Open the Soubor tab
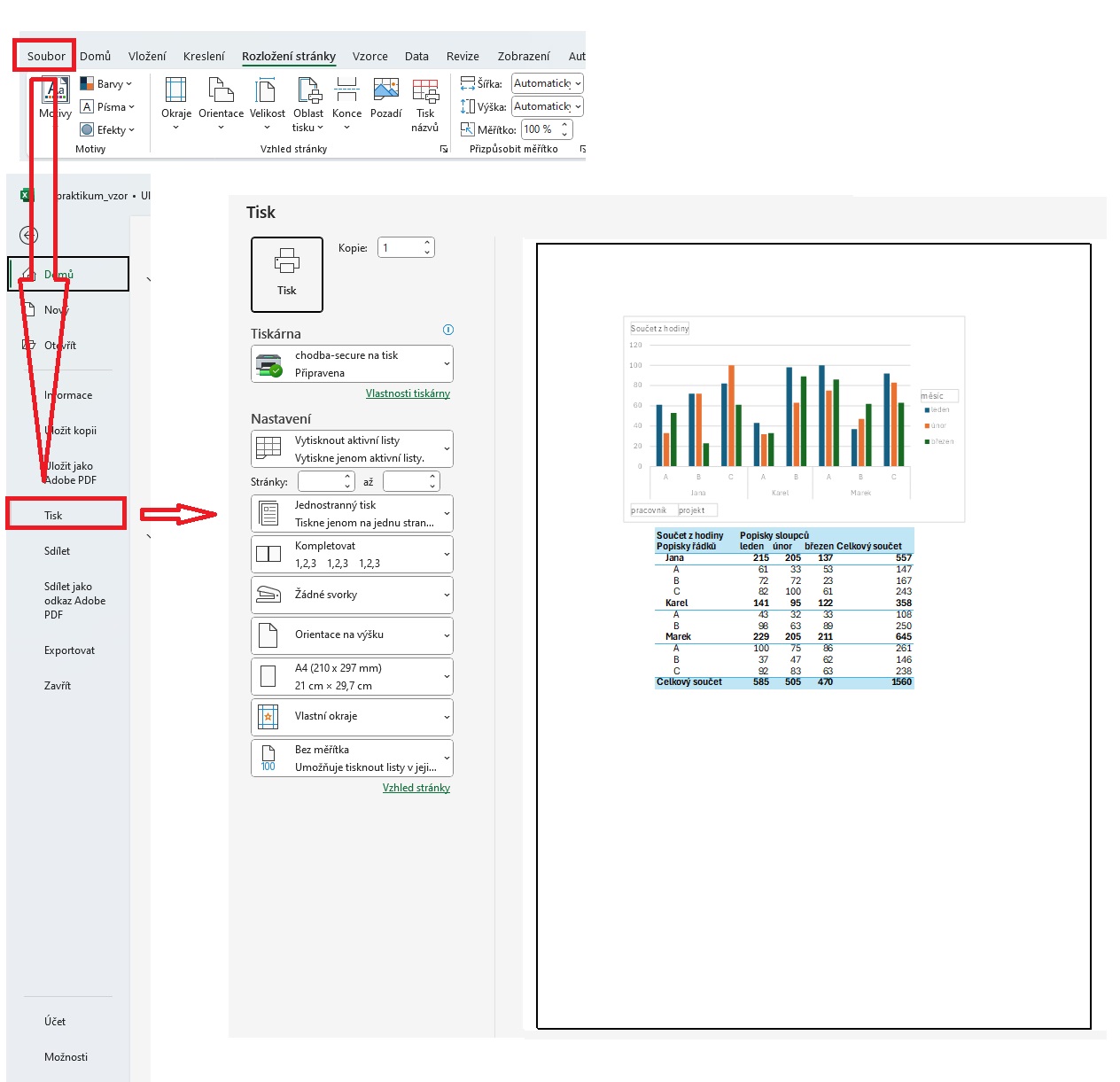Viewport: 1120px width, 1082px height. (45, 56)
